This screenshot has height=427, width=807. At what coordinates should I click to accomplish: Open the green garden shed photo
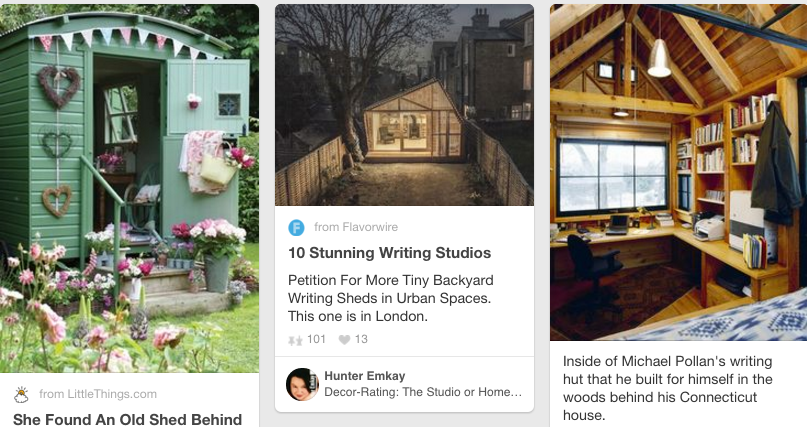(129, 188)
